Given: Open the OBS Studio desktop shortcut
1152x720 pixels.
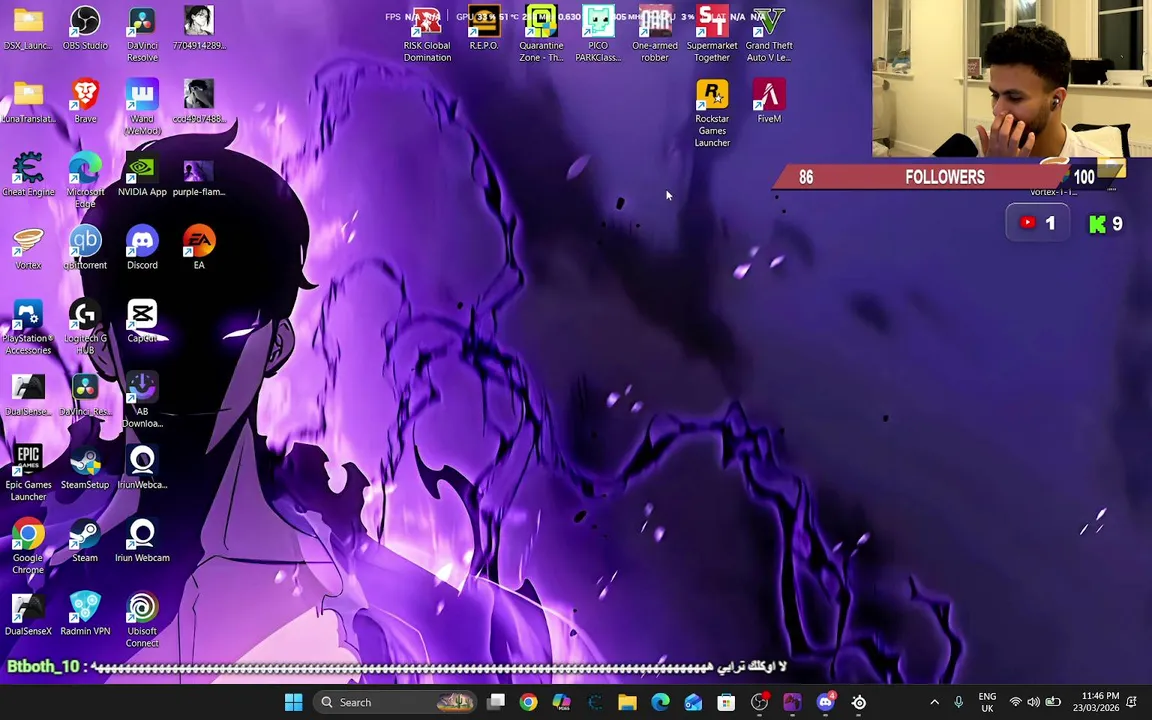Looking at the screenshot, I should click(85, 28).
